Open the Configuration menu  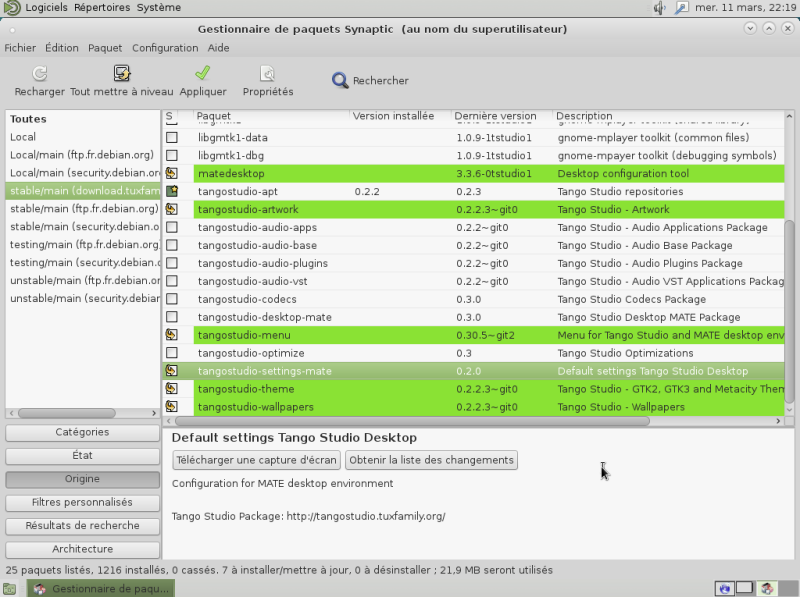point(165,48)
